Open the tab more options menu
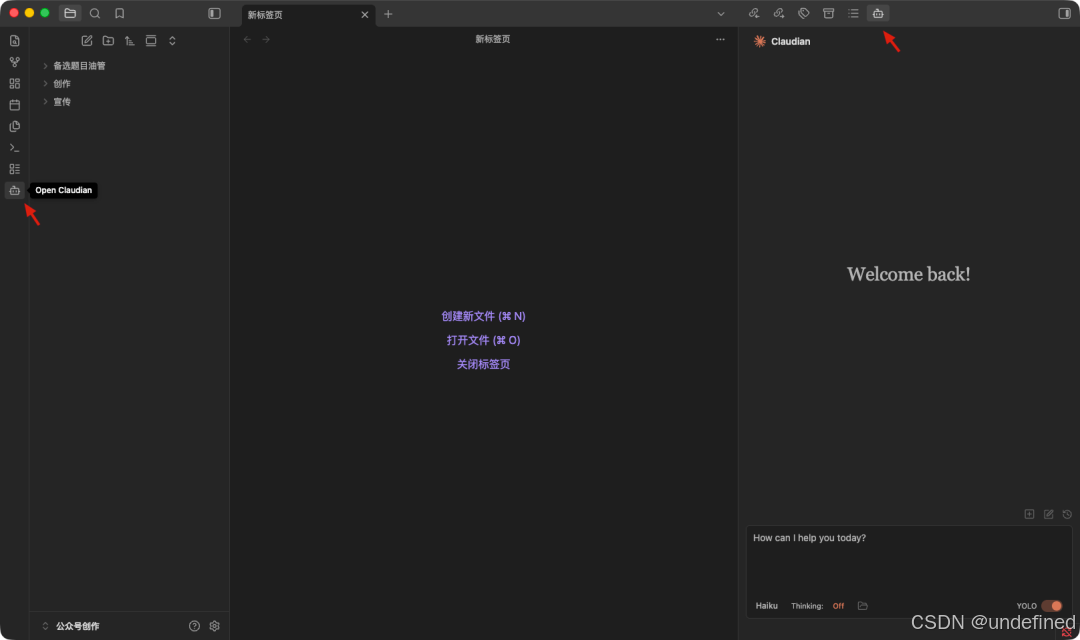 (x=720, y=39)
